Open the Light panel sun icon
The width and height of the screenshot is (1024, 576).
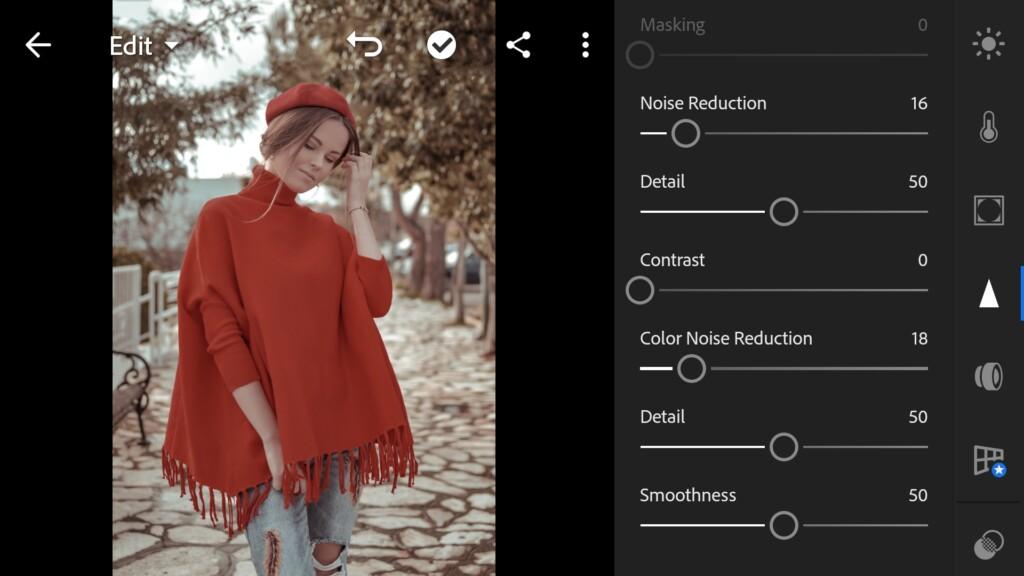(x=988, y=44)
